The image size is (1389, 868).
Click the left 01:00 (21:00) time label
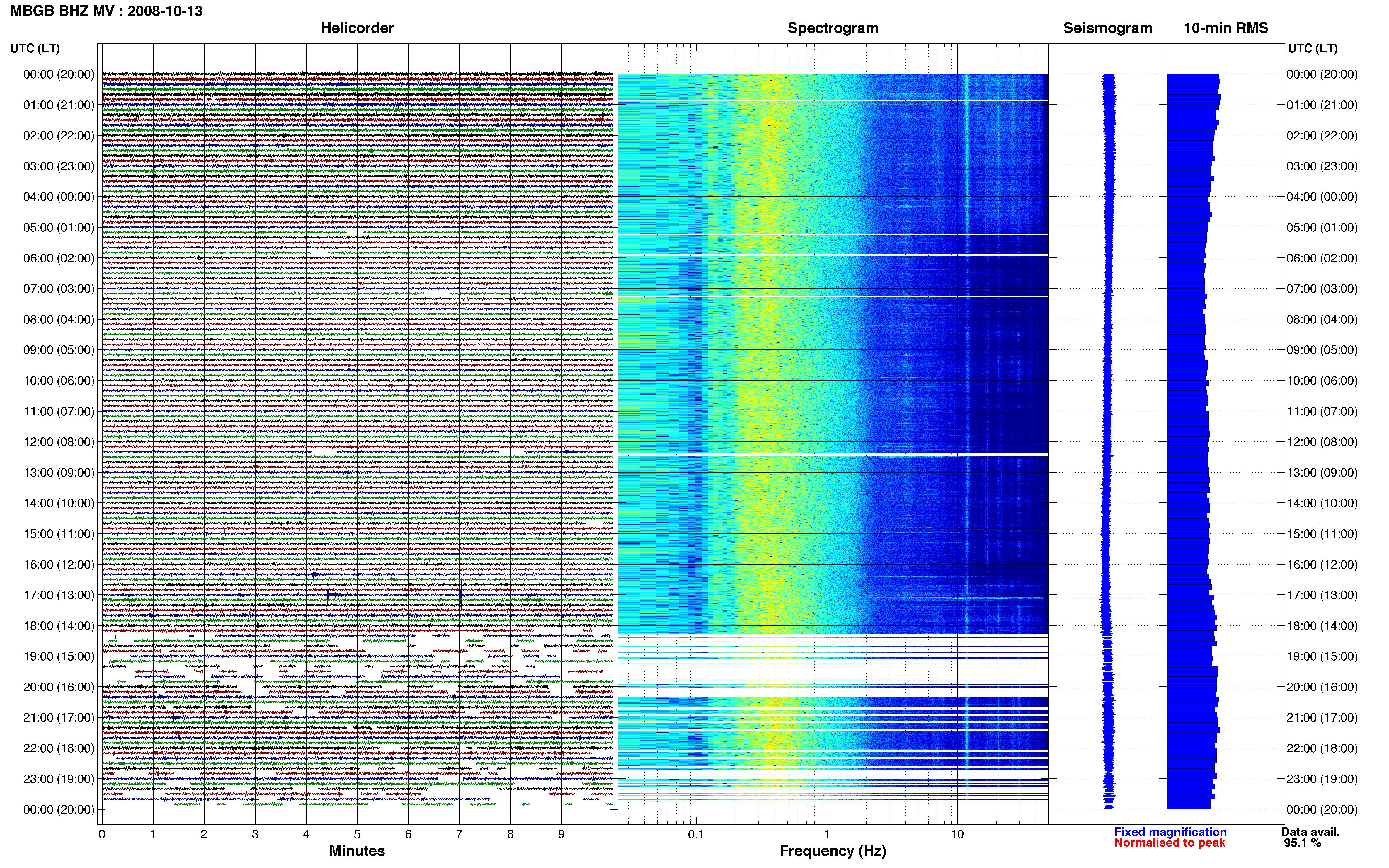point(59,105)
